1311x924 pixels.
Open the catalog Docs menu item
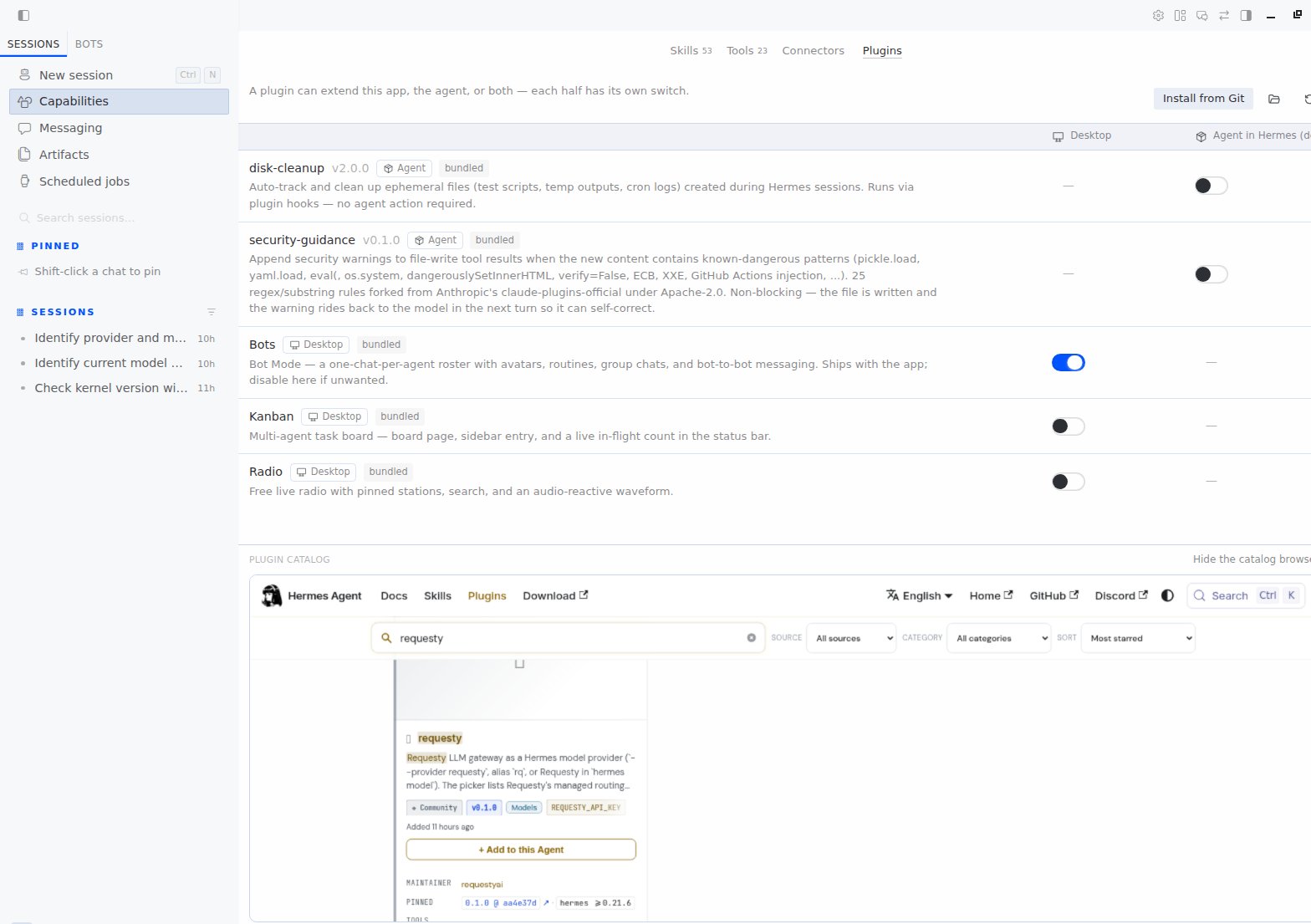pyautogui.click(x=394, y=596)
